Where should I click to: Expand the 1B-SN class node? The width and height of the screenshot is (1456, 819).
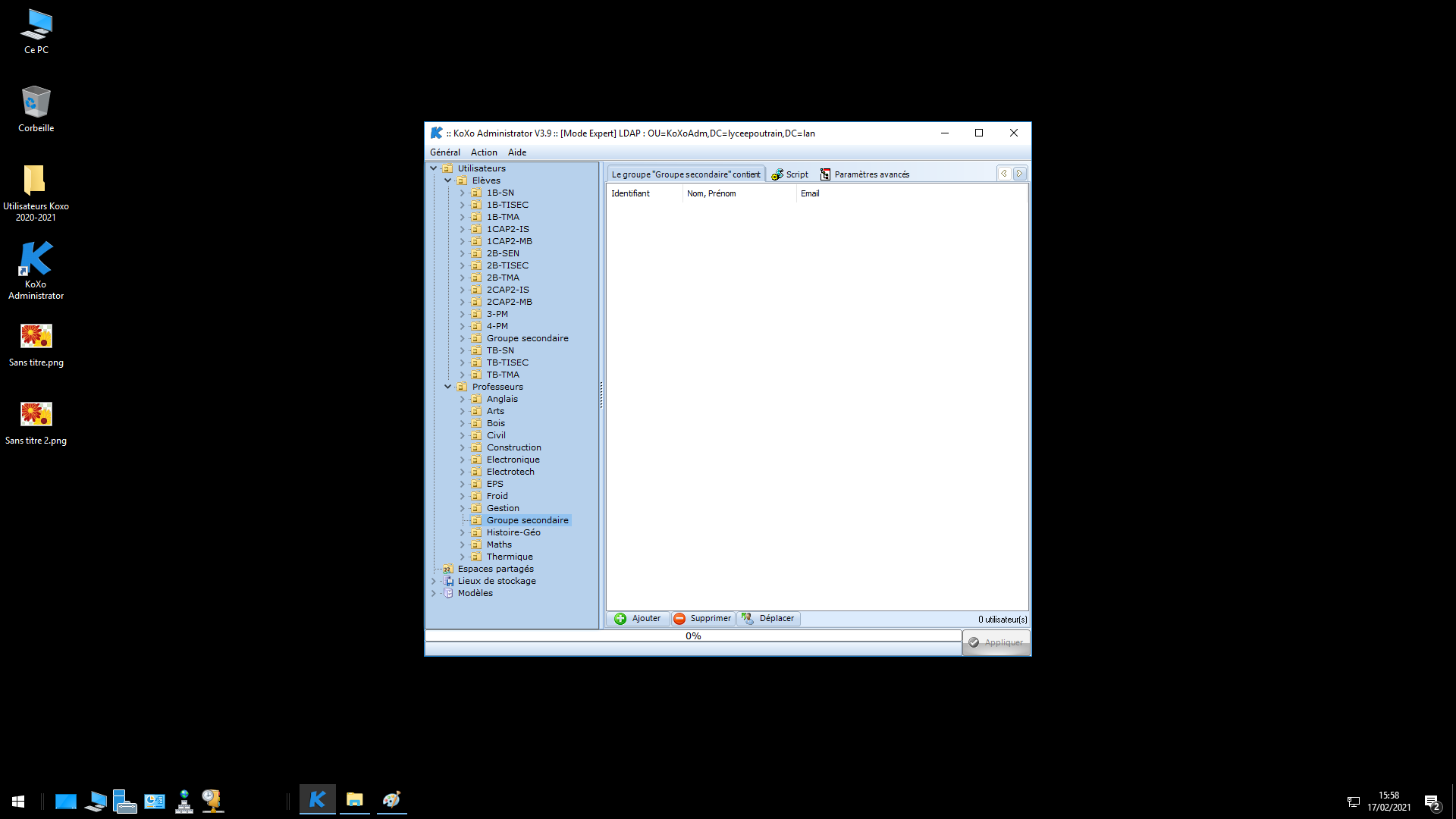pos(462,193)
